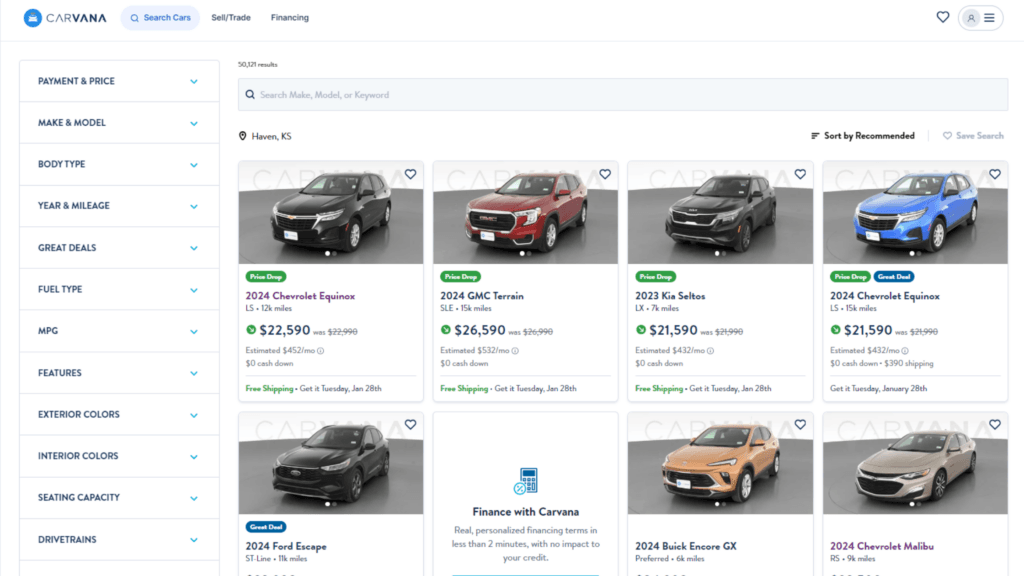1024x576 pixels.
Task: Click info icon on Kia Seltos estimate
Action: pyautogui.click(x=711, y=351)
